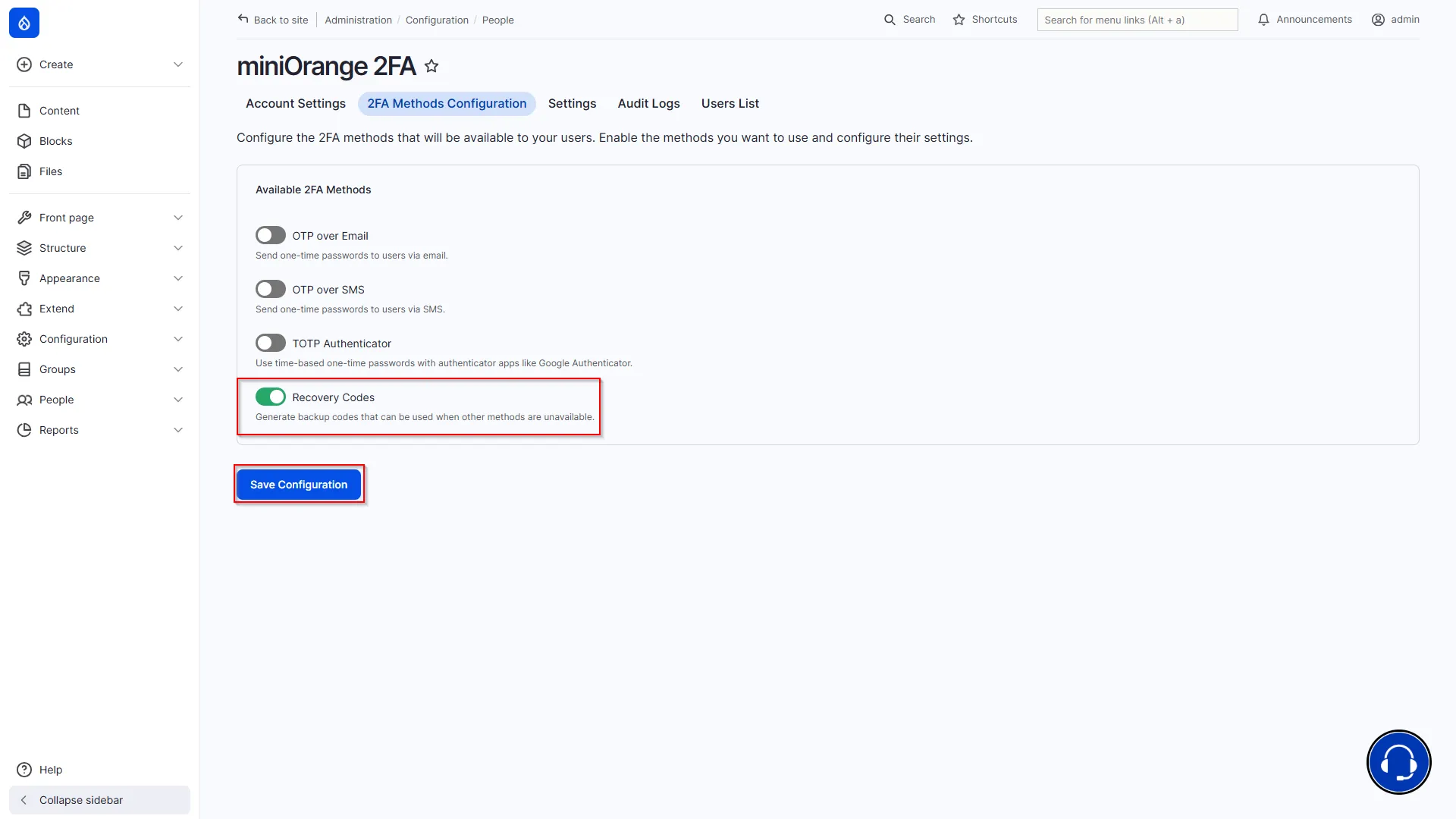Open the Account Settings tab
1456x819 pixels.
coord(296,104)
